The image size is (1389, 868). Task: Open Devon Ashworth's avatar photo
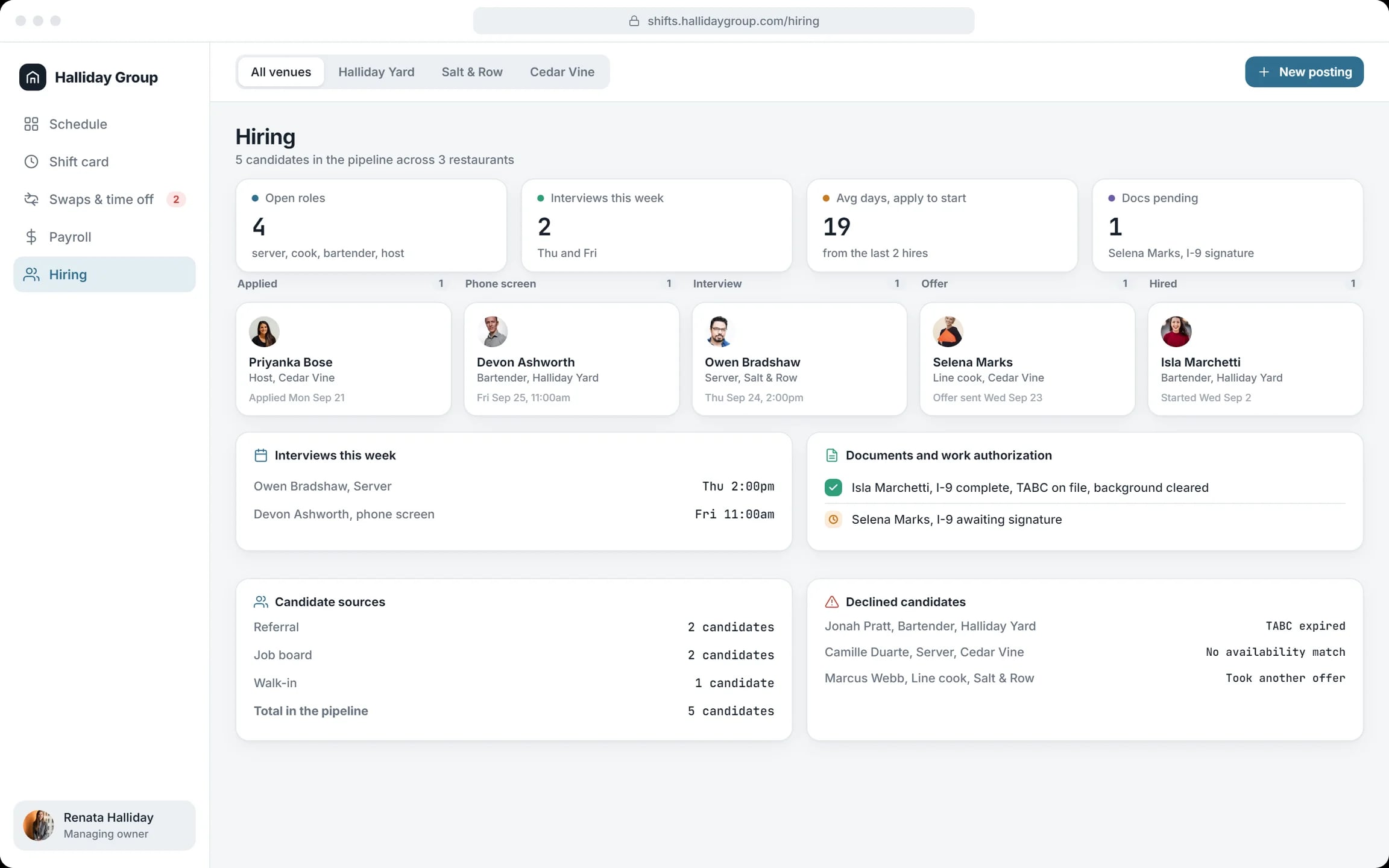pyautogui.click(x=493, y=332)
